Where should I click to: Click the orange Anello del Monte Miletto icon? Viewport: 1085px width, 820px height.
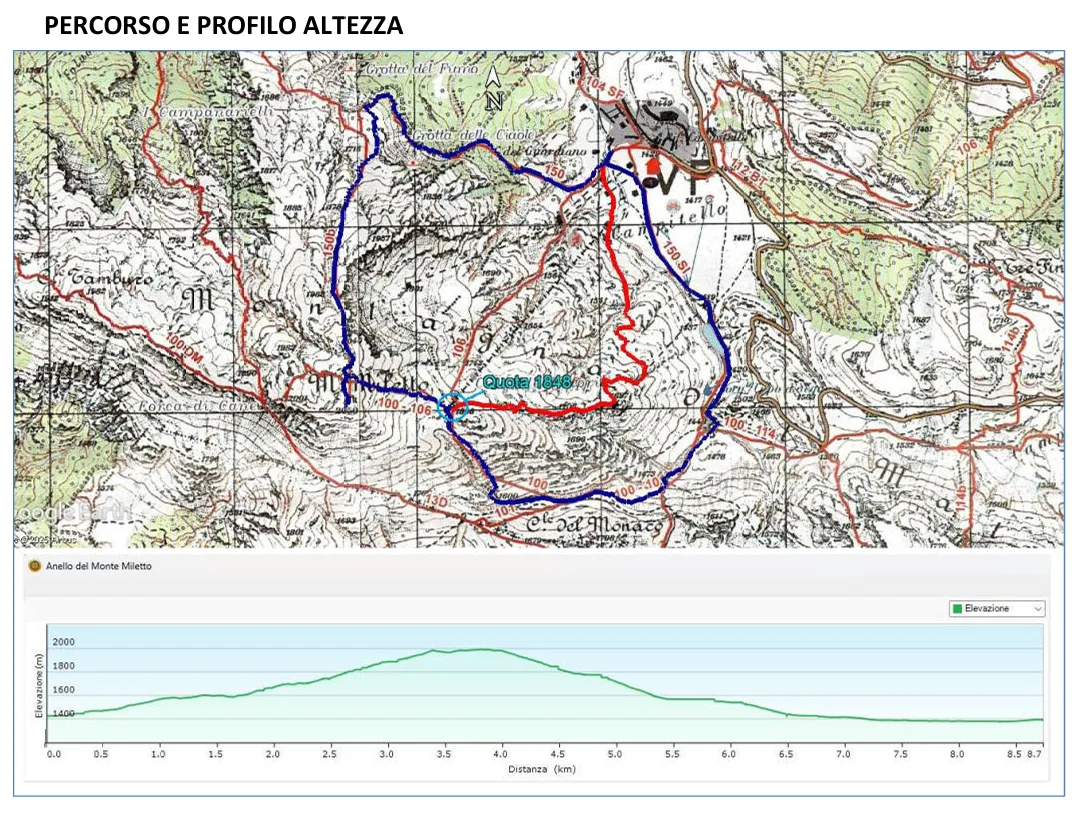click(x=35, y=566)
